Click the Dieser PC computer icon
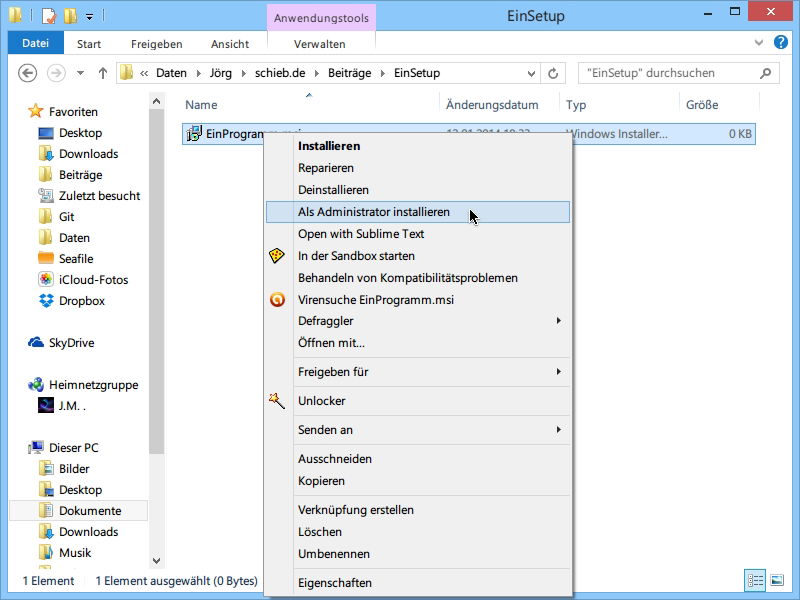This screenshot has height=600, width=800. pyautogui.click(x=36, y=447)
